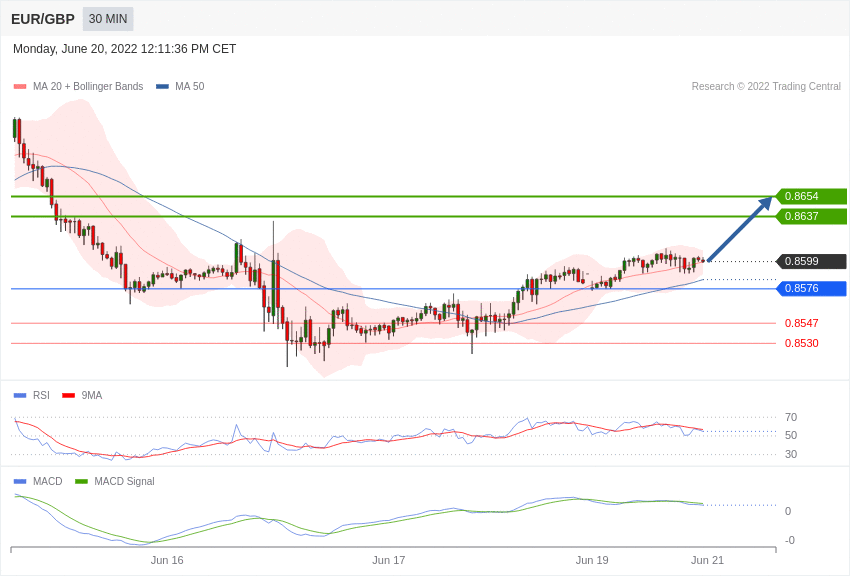The height and width of the screenshot is (576, 850).
Task: Click the 0.8547 red support label
Action: [x=801, y=323]
